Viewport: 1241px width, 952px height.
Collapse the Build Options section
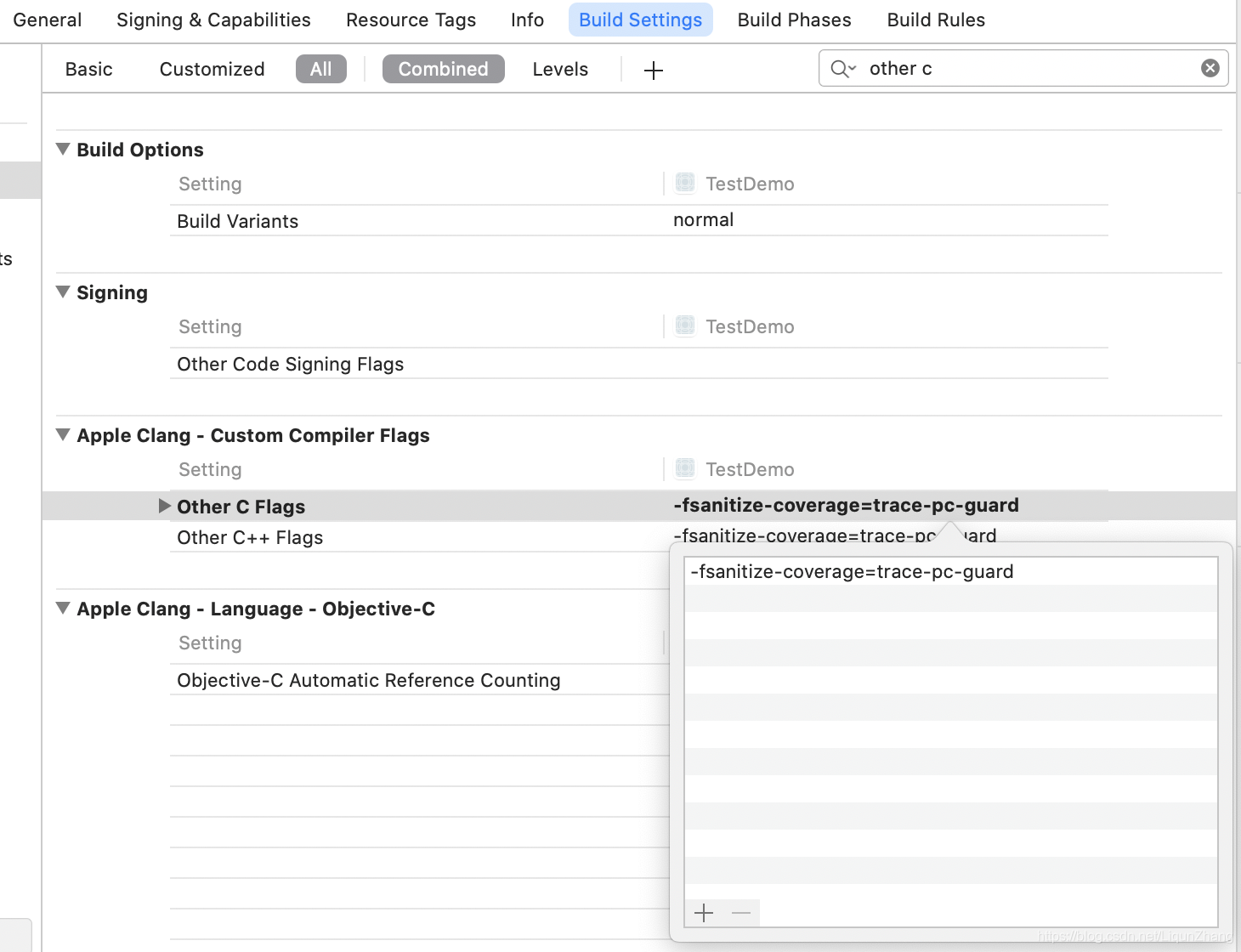pos(63,149)
